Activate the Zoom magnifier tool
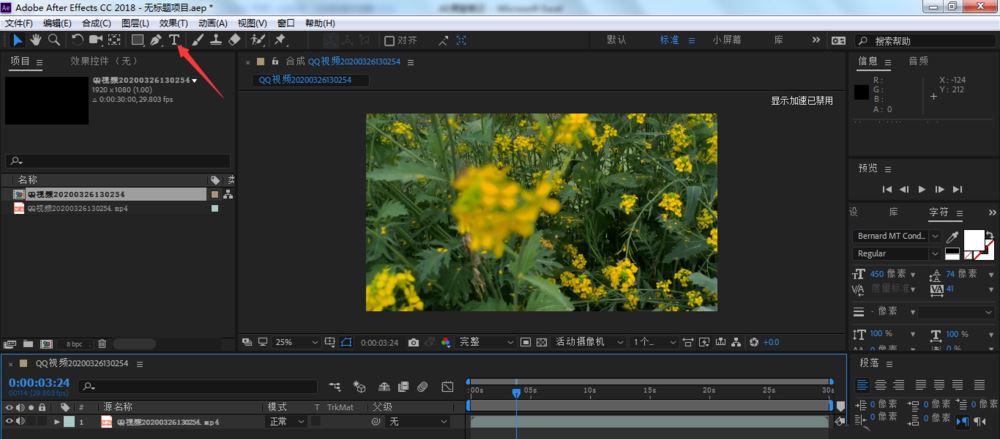Image resolution: width=1000 pixels, height=439 pixels. [x=54, y=40]
